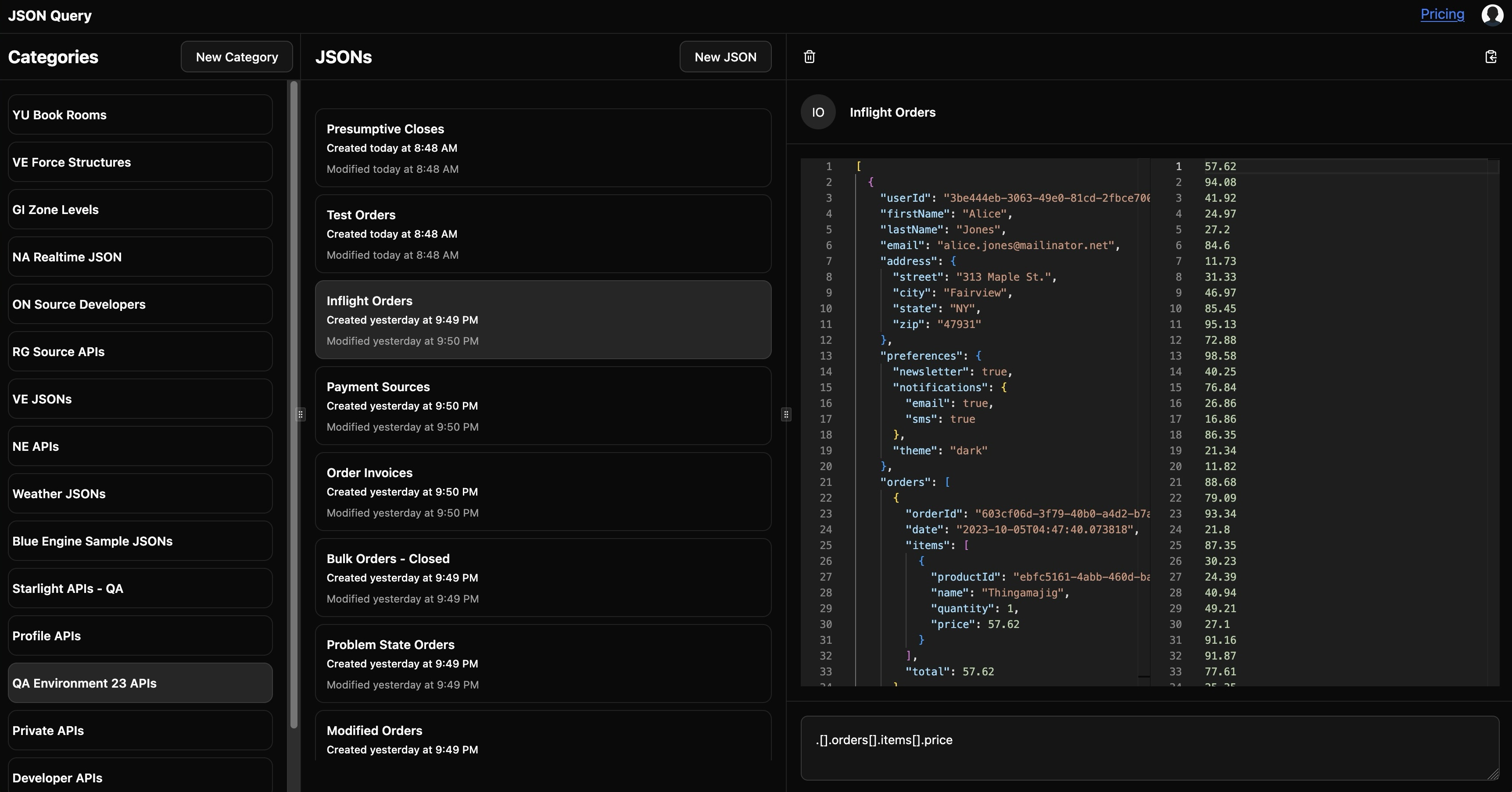Open the Order Invoices JSON card
The width and height of the screenshot is (1512, 792).
tap(543, 492)
